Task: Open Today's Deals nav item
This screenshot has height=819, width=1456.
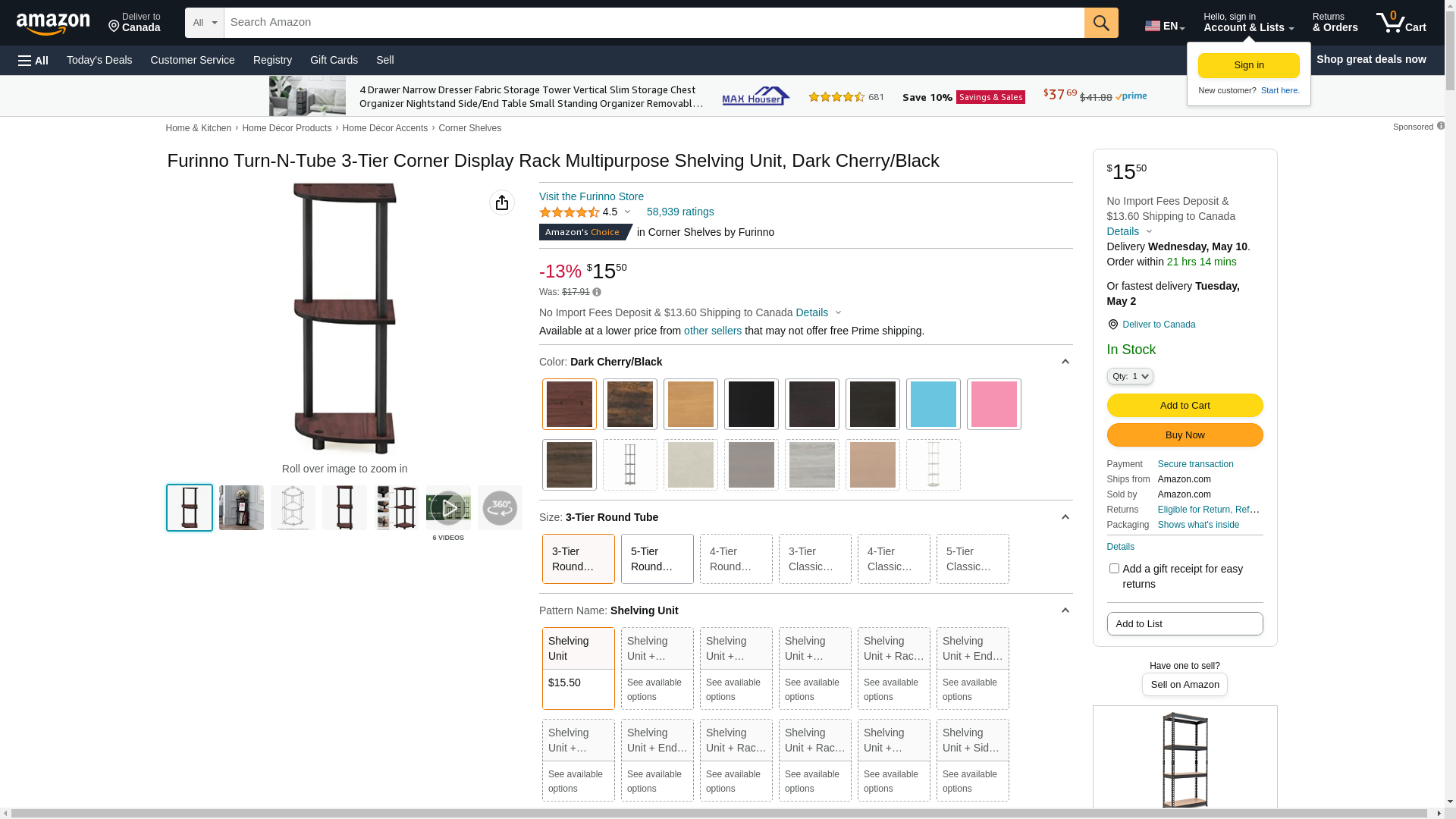Action: pyautogui.click(x=99, y=60)
